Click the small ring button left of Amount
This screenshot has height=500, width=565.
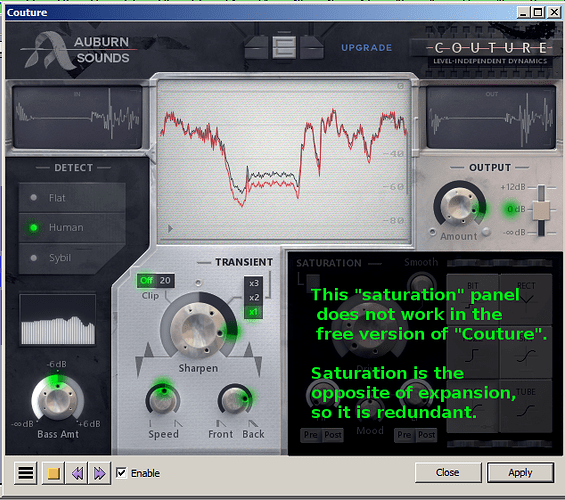433,232
